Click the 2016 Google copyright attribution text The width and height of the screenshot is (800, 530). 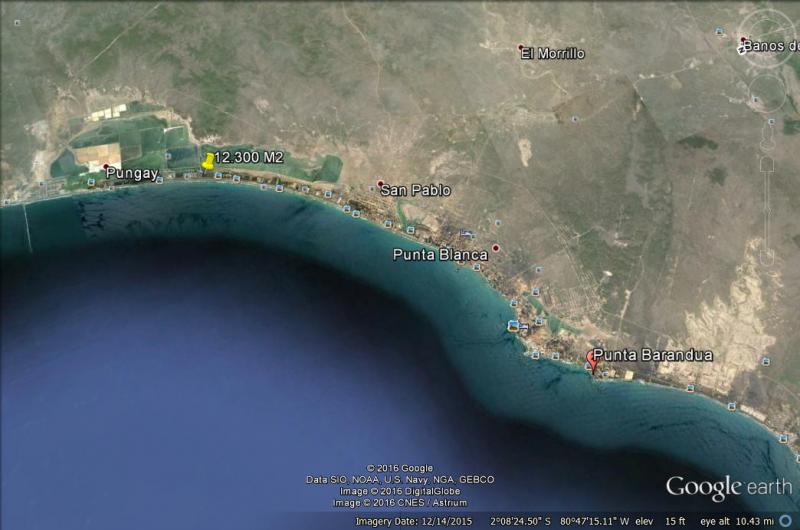[x=400, y=468]
